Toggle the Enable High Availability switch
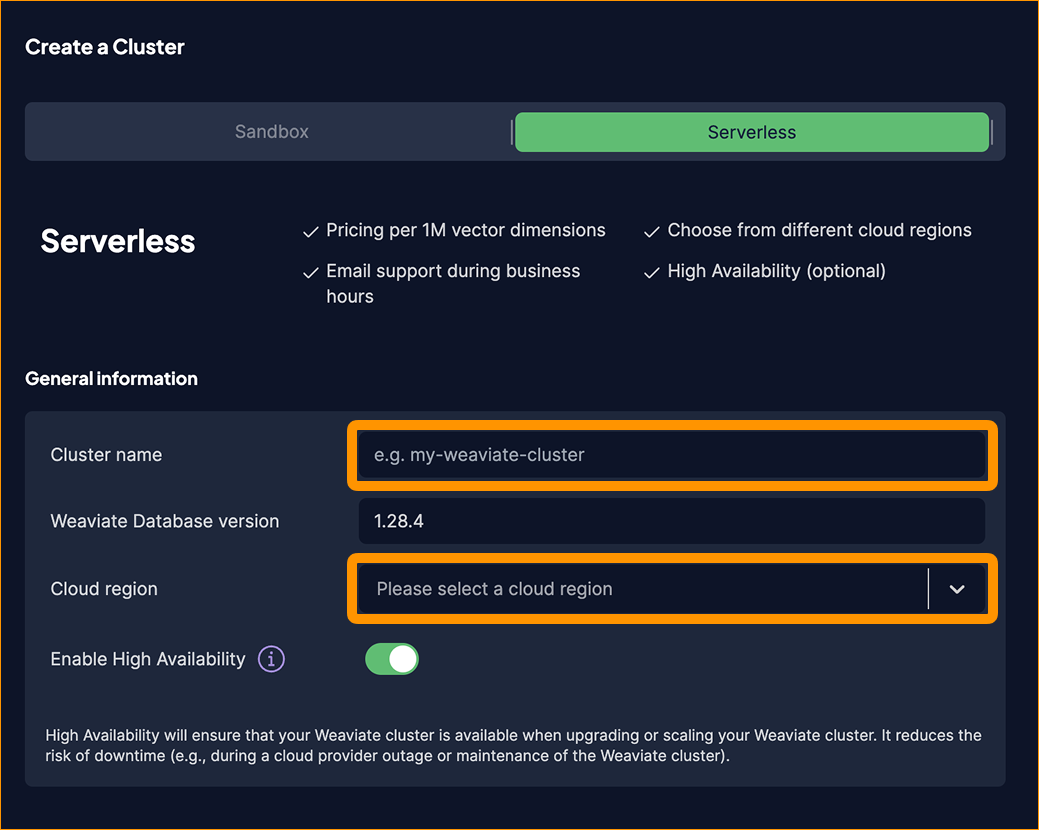Viewport: 1039px width, 830px height. [392, 659]
